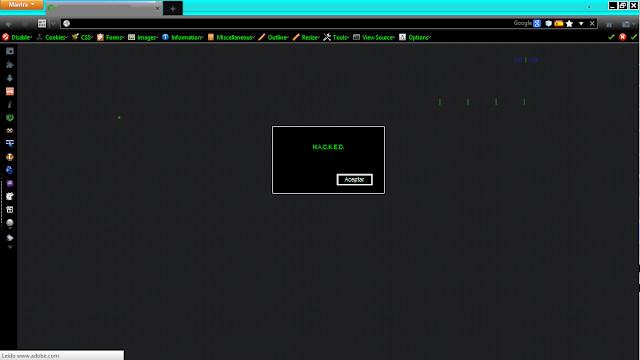The width and height of the screenshot is (640, 360).
Task: Go forward with the forward arrow
Action: click(x=25, y=24)
